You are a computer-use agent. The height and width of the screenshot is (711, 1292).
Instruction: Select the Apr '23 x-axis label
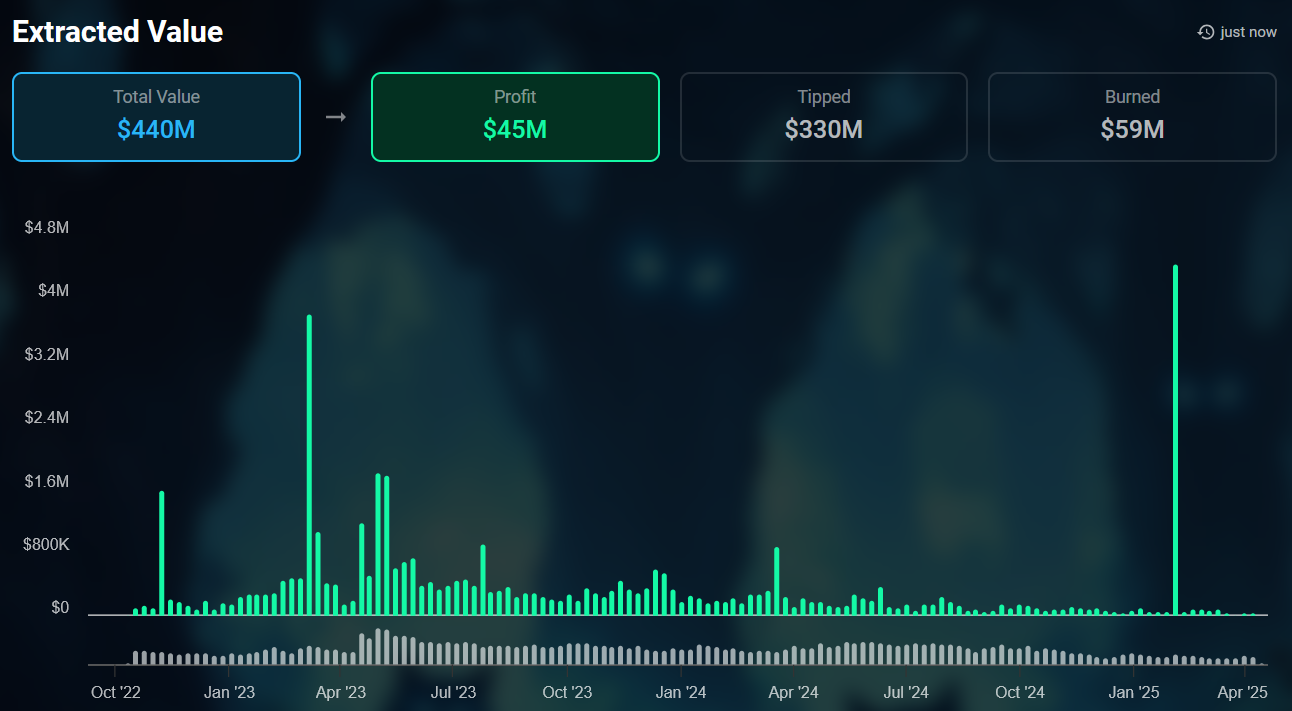(341, 692)
